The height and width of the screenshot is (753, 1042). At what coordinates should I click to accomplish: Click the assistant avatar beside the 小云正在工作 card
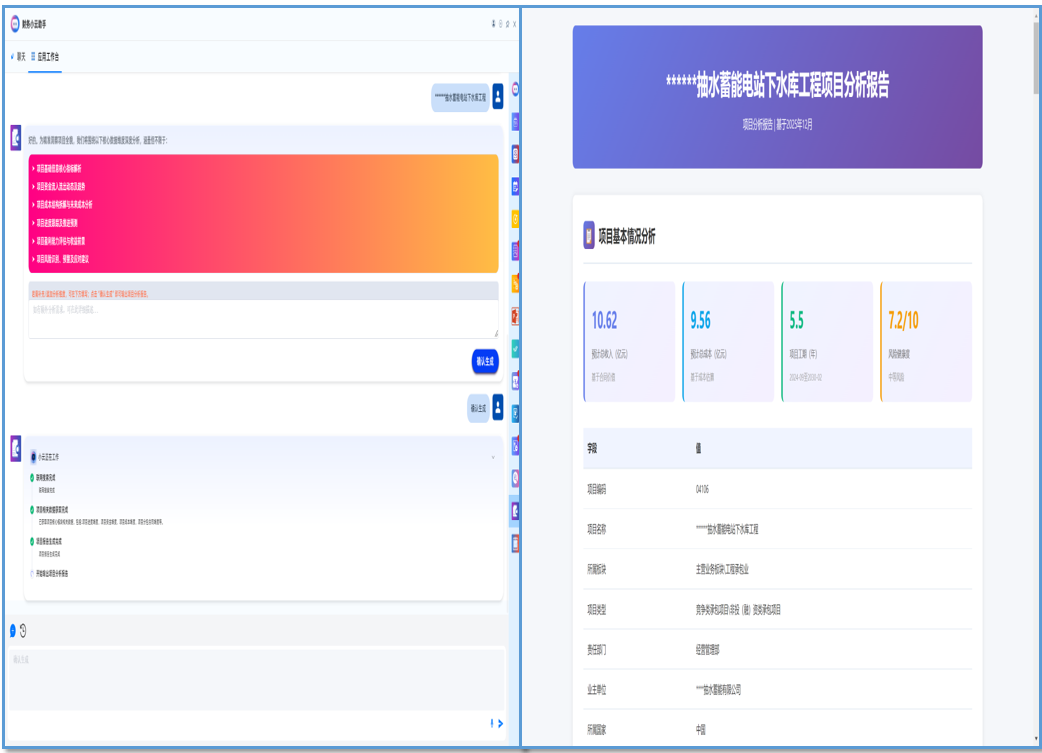click(15, 449)
